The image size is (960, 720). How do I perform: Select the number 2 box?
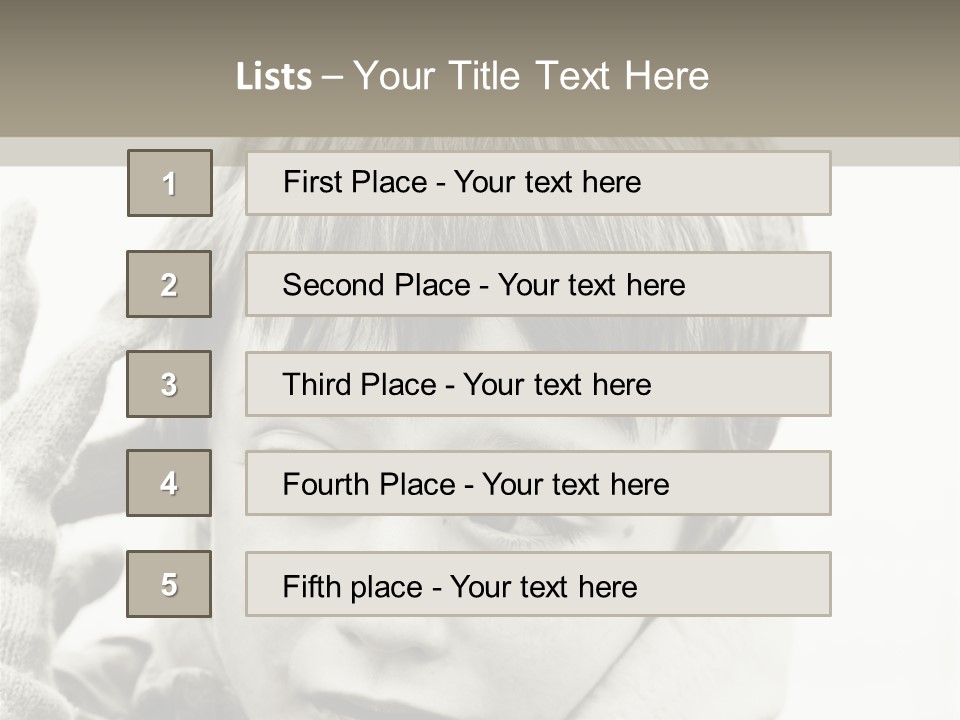click(169, 284)
